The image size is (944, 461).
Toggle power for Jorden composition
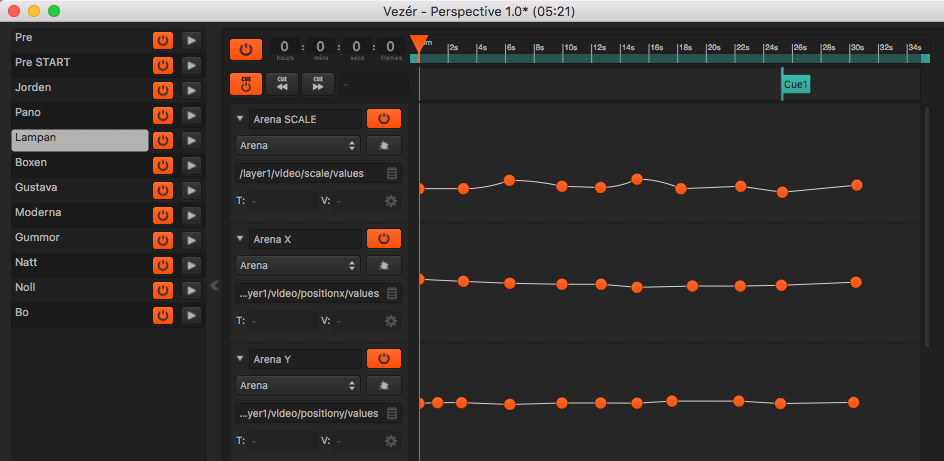point(163,90)
